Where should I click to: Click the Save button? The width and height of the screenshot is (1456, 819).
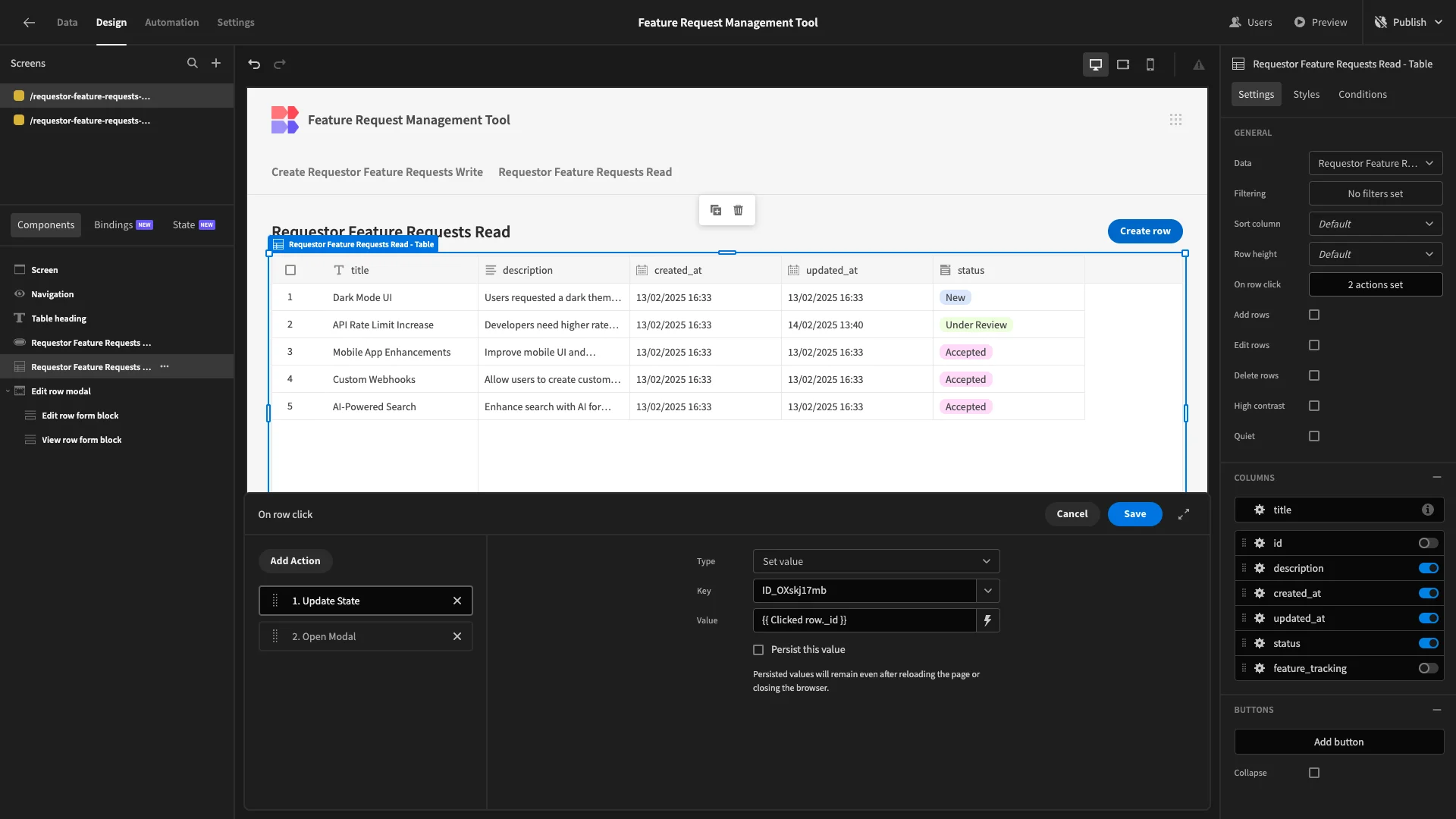tap(1134, 514)
